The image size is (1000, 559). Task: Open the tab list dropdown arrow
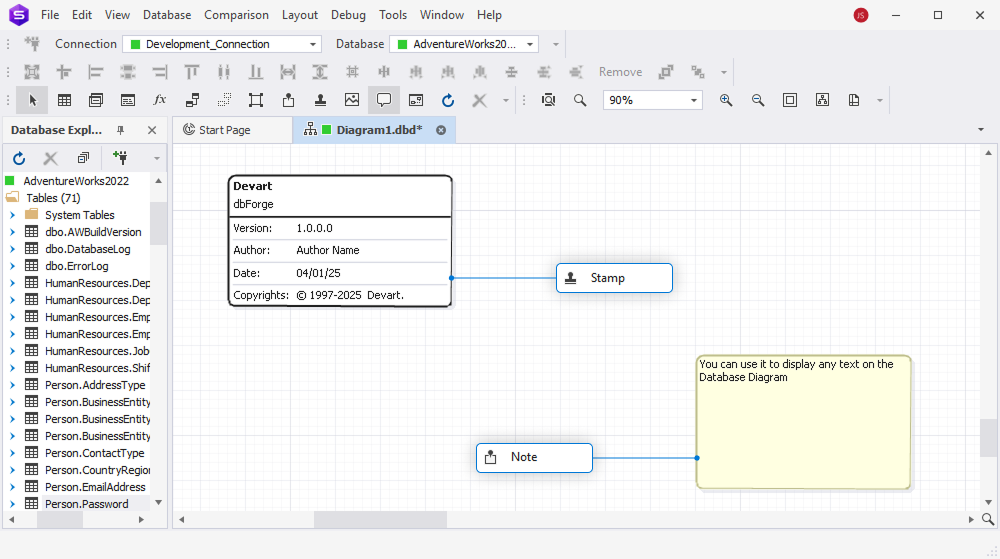(x=981, y=130)
